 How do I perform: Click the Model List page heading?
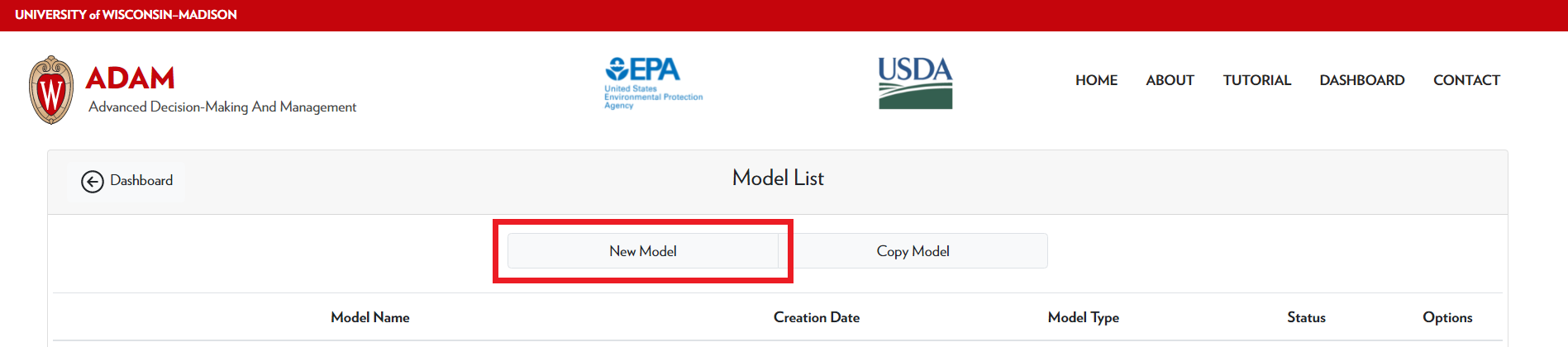778,178
